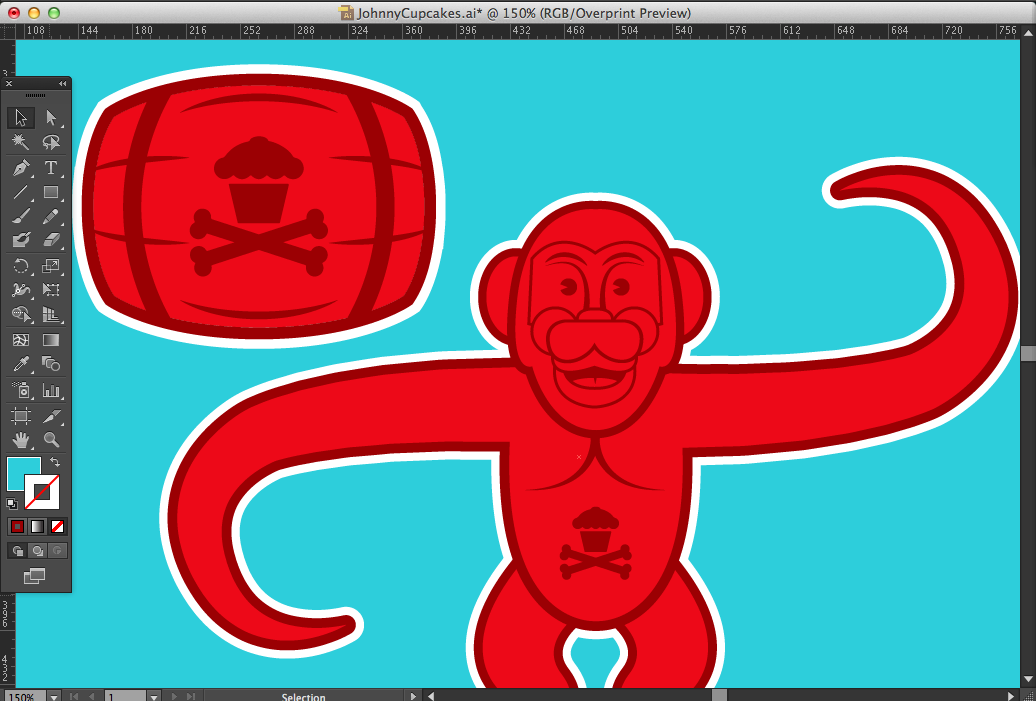Select the Rotate tool

pos(20,266)
